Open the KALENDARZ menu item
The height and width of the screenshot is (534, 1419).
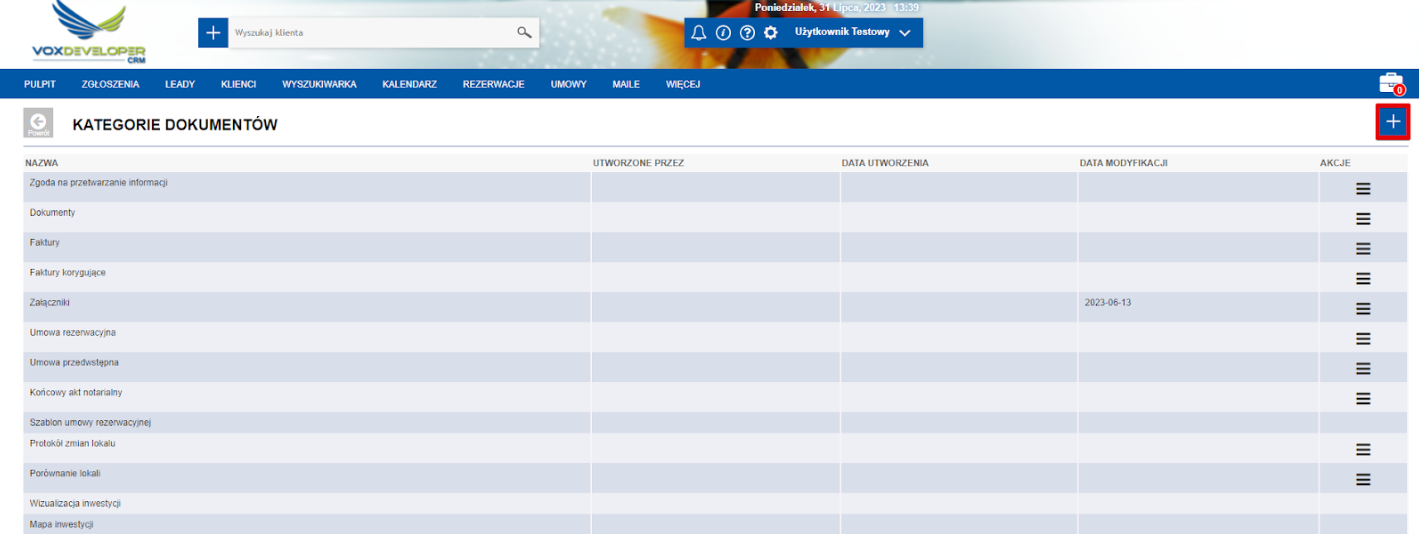(x=409, y=84)
